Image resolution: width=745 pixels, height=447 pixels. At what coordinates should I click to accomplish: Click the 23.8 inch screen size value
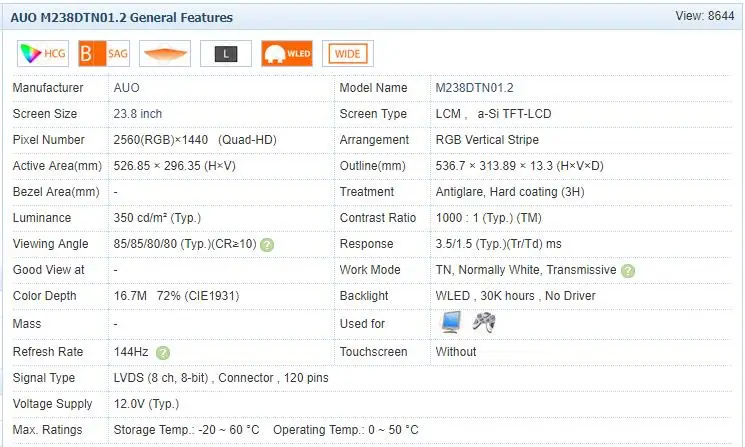138,114
